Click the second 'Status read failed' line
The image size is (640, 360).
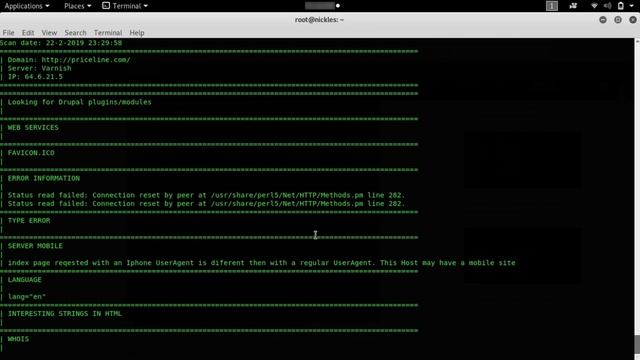point(206,204)
